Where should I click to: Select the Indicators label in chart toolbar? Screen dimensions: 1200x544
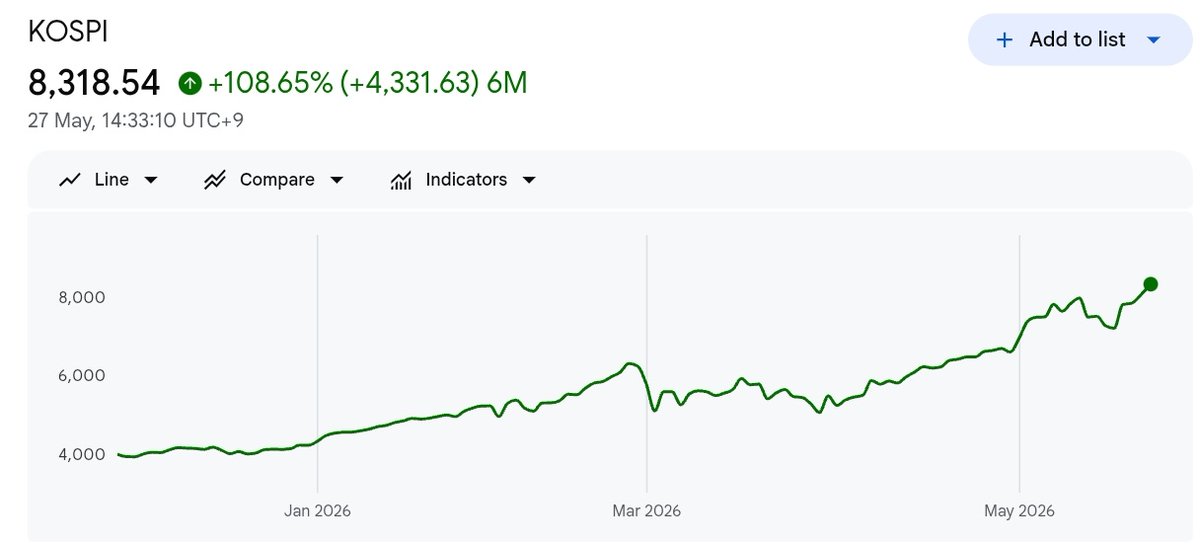(466, 180)
